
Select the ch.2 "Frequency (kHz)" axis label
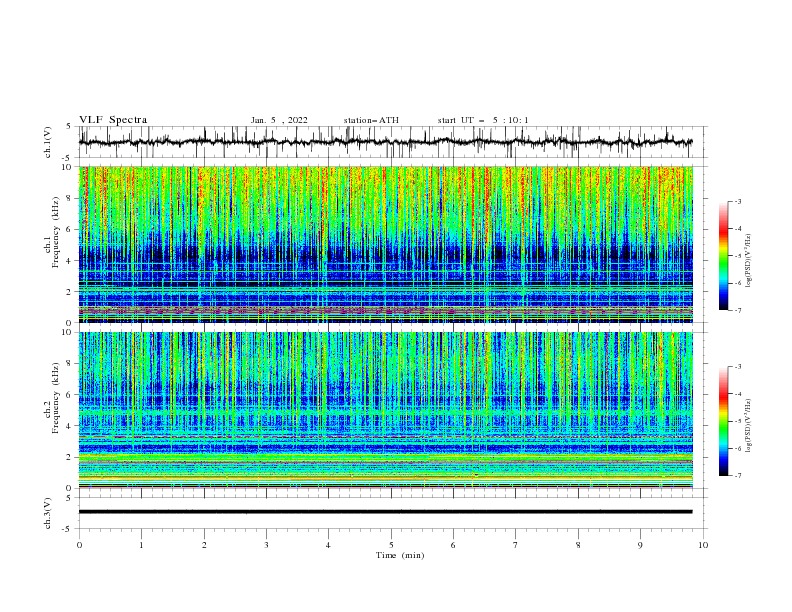pyautogui.click(x=56, y=397)
